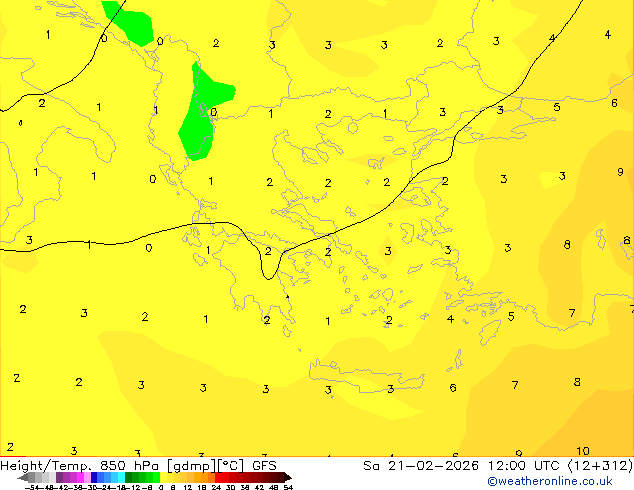
Task: Click the gray left arrow end of the color scale
Action: click(x=23, y=478)
